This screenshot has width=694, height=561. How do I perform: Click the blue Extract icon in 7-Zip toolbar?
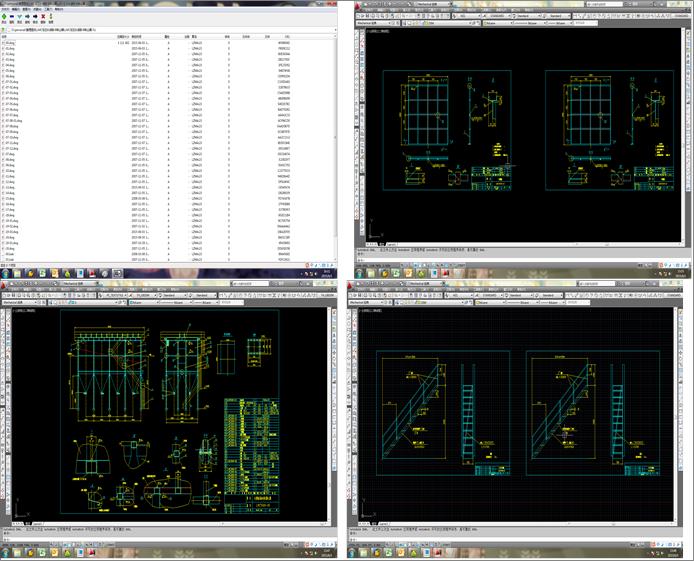coord(13,17)
